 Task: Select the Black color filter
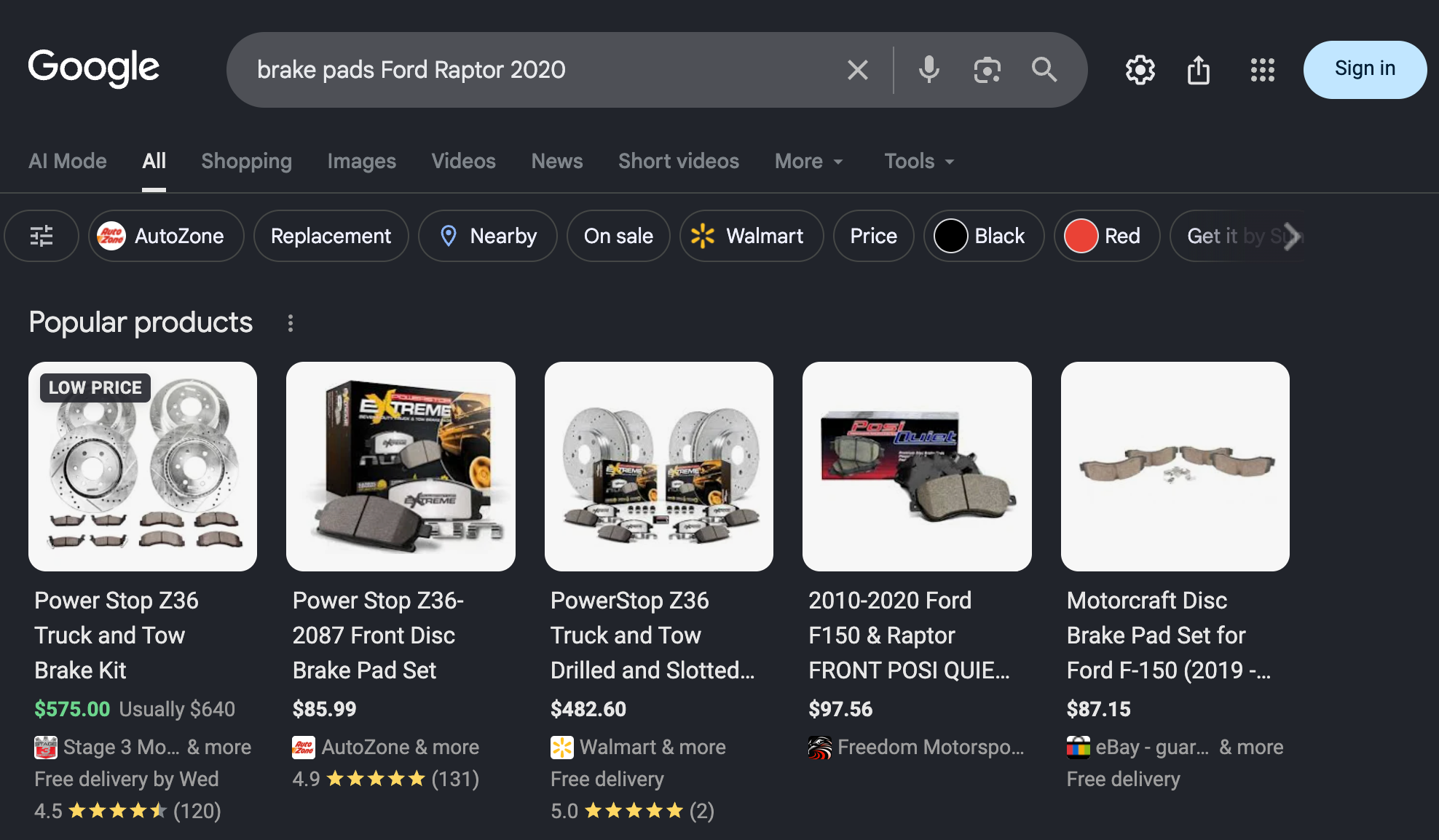pyautogui.click(x=984, y=236)
